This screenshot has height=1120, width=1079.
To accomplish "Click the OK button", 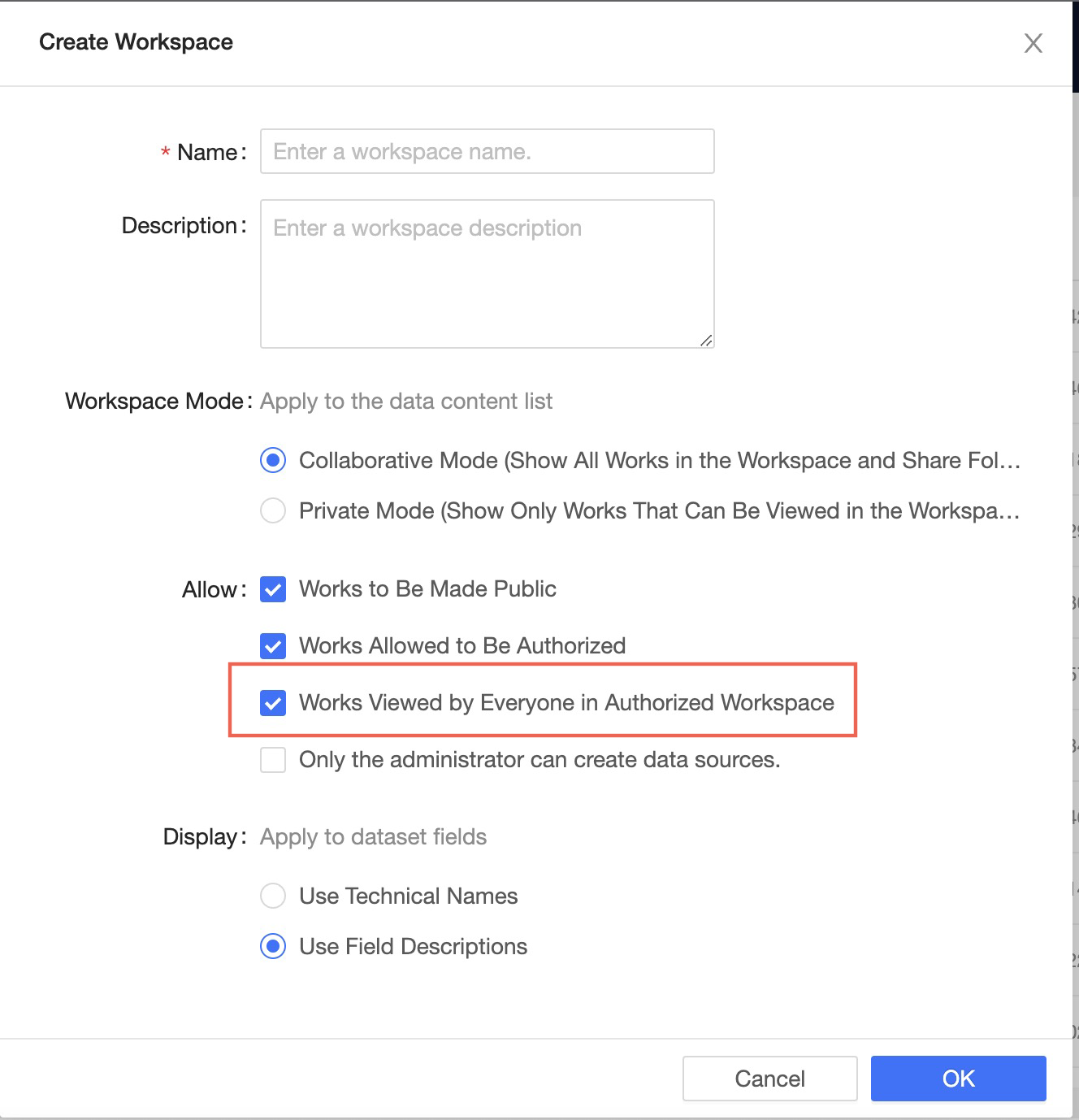I will coord(958,1079).
